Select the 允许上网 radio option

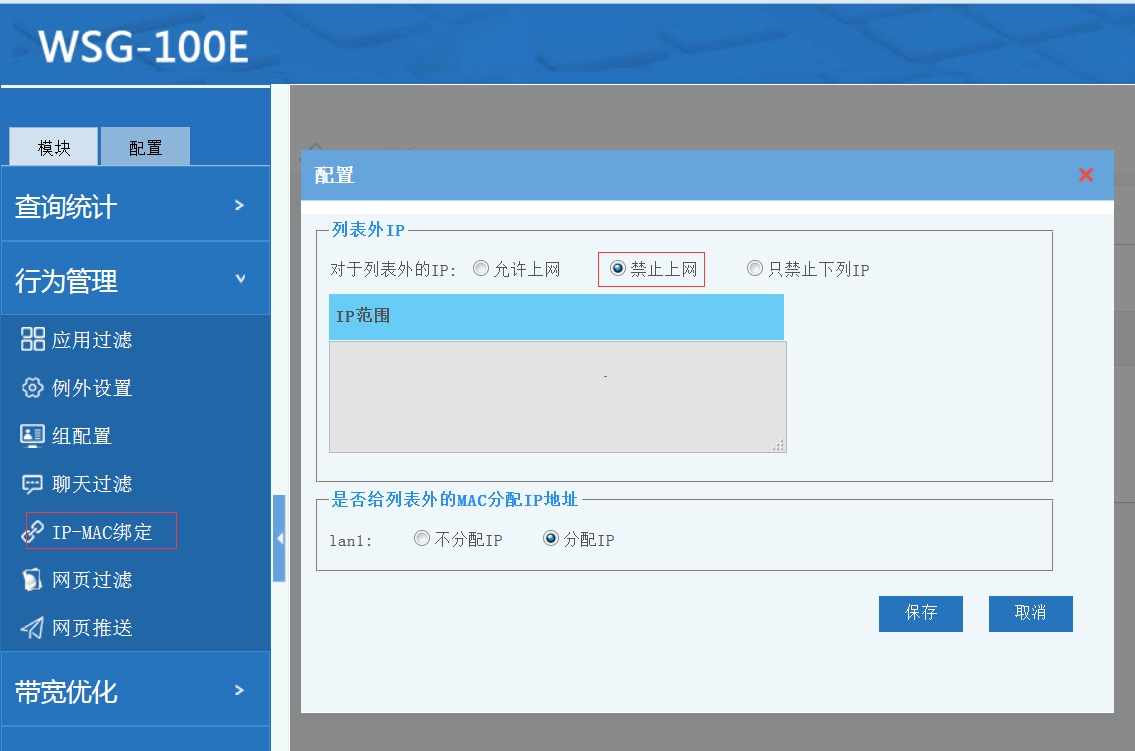tap(481, 269)
